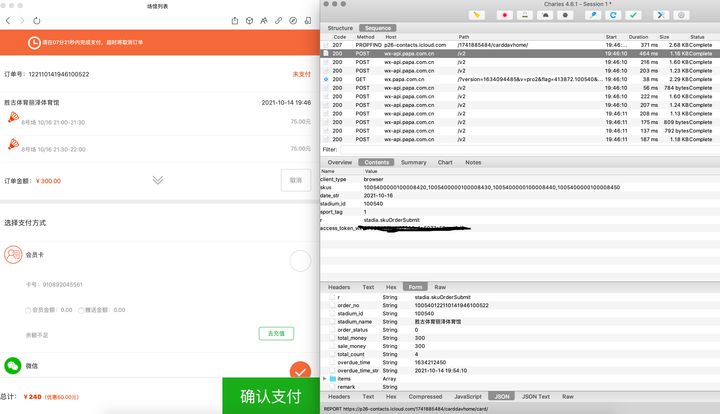Image resolution: width=720 pixels, height=414 pixels.
Task: Open the share icon in browser toolbar
Action: click(235, 21)
